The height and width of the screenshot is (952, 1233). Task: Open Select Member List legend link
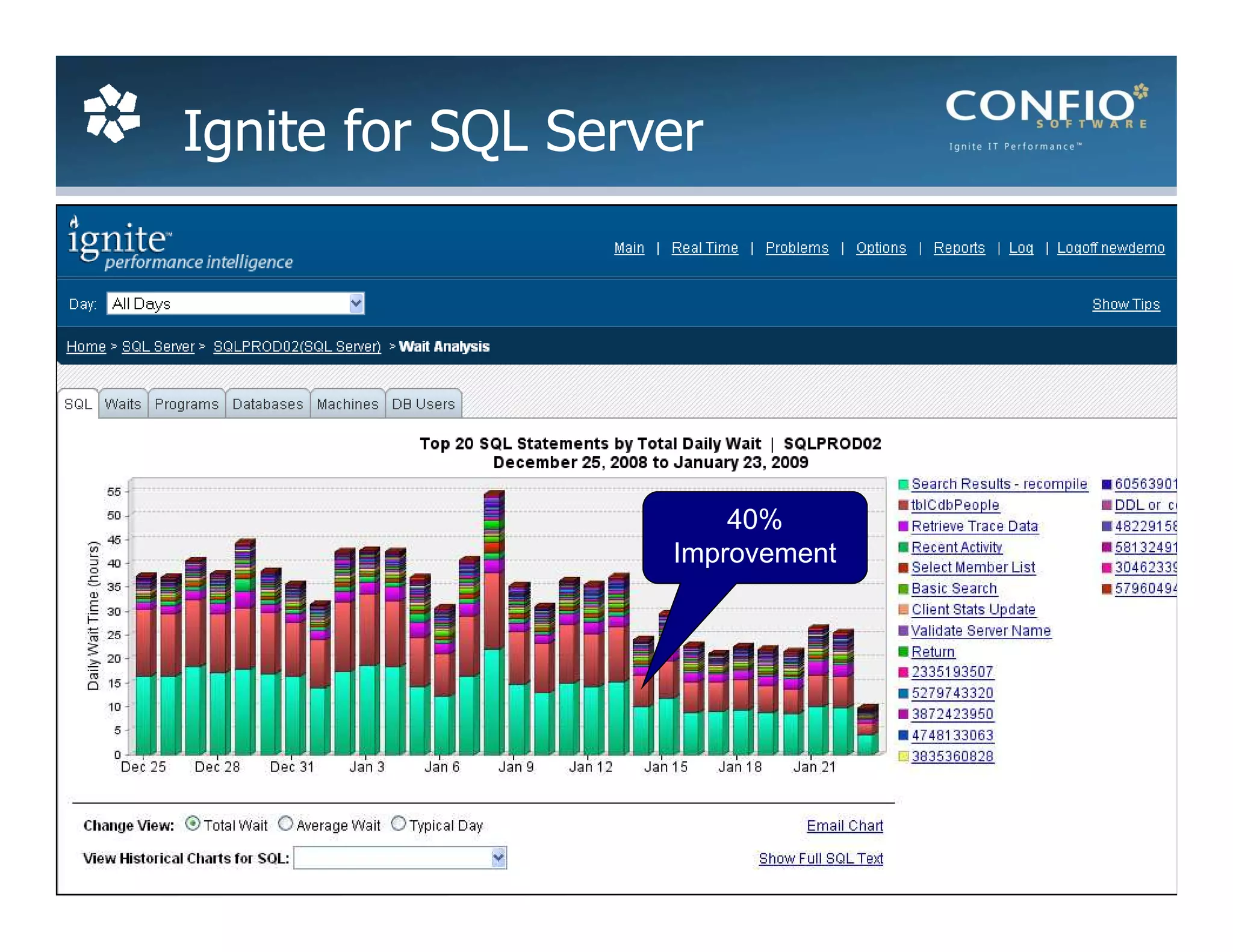pos(973,567)
